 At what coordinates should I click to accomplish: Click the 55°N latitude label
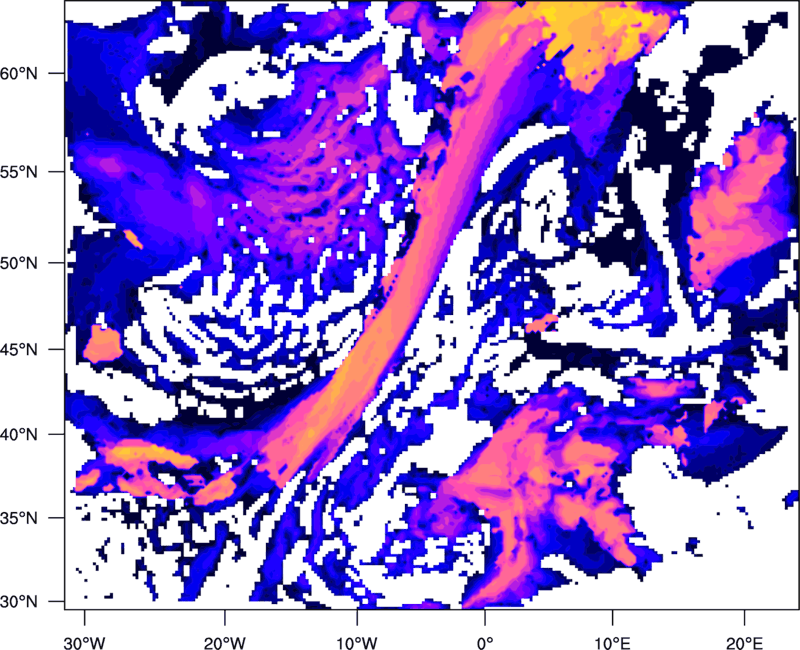(x=19, y=172)
